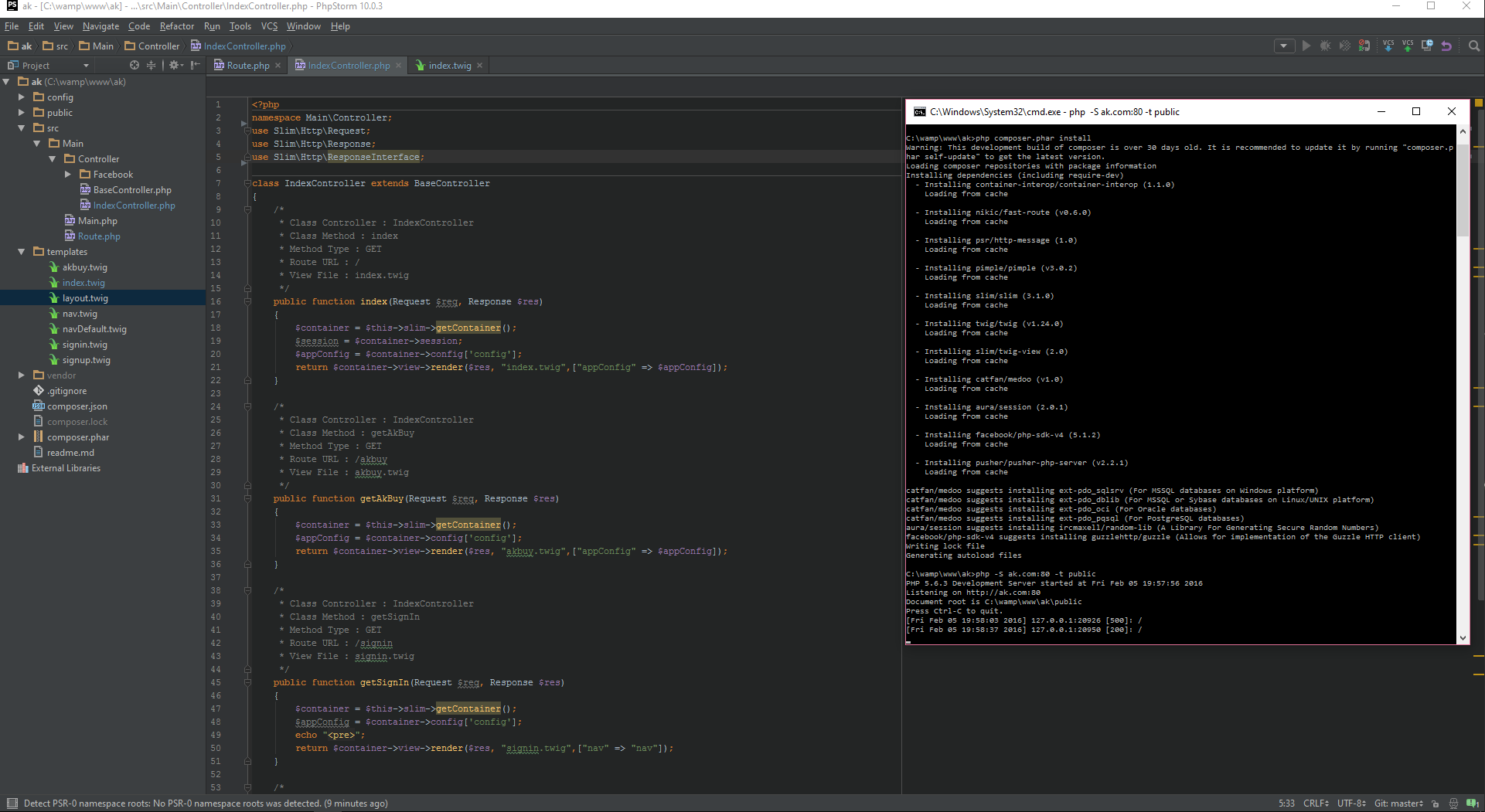Click the VCS Update Project icon

click(1388, 46)
